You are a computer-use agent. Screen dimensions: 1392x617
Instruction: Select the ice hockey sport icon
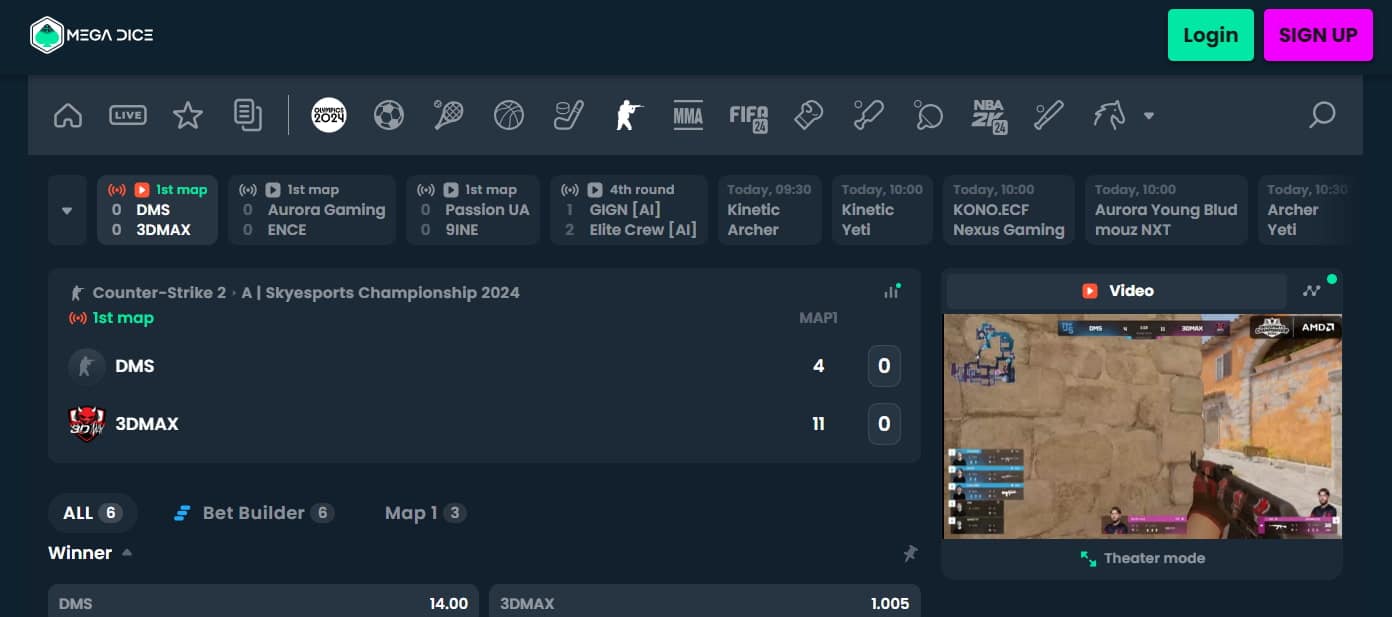point(569,116)
